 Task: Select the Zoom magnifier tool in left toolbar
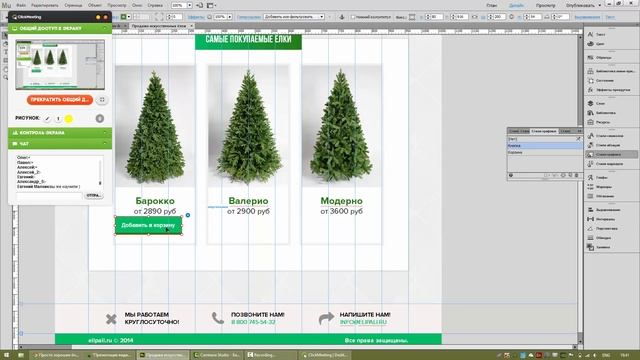[x=5, y=77]
